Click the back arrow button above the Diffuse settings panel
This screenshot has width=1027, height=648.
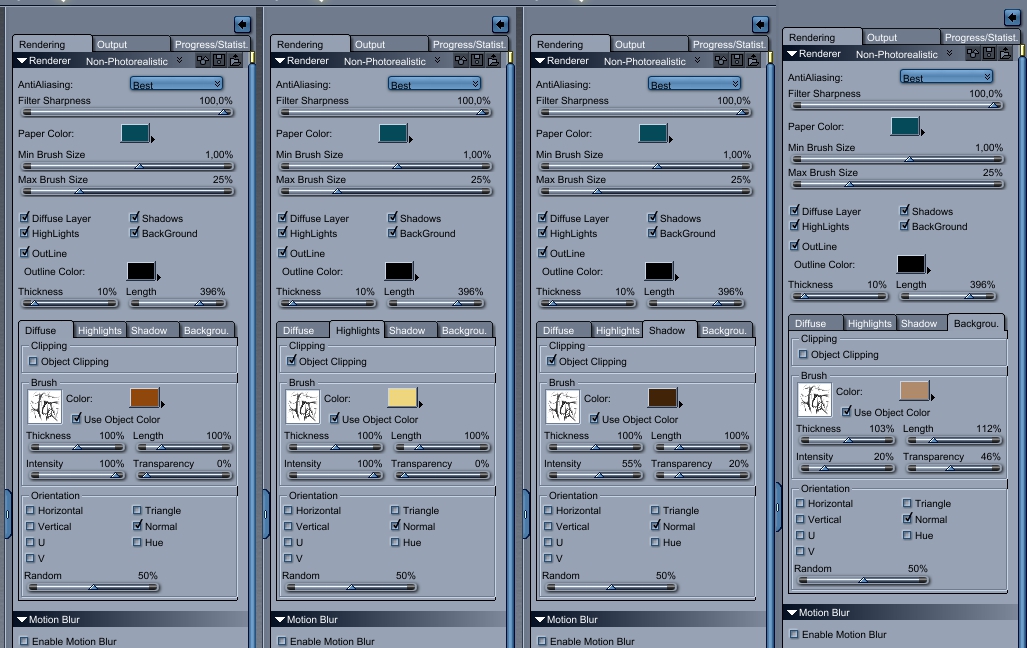point(242,25)
